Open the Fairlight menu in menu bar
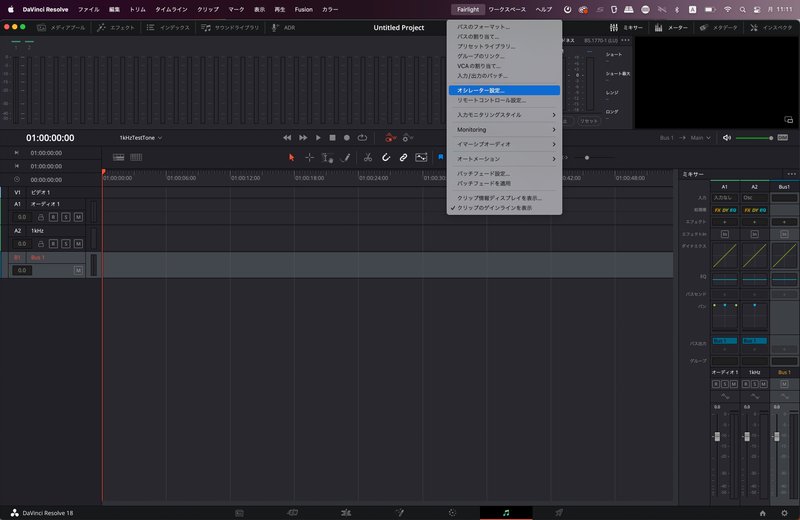This screenshot has height=520, width=800. coord(468,9)
